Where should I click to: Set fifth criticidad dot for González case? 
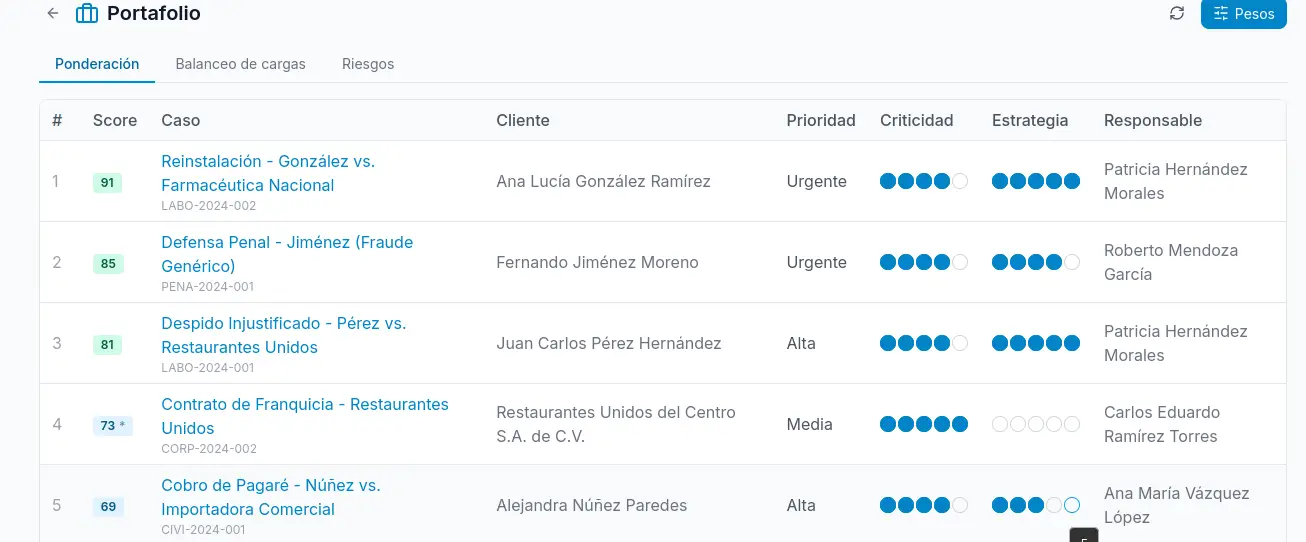(x=960, y=181)
